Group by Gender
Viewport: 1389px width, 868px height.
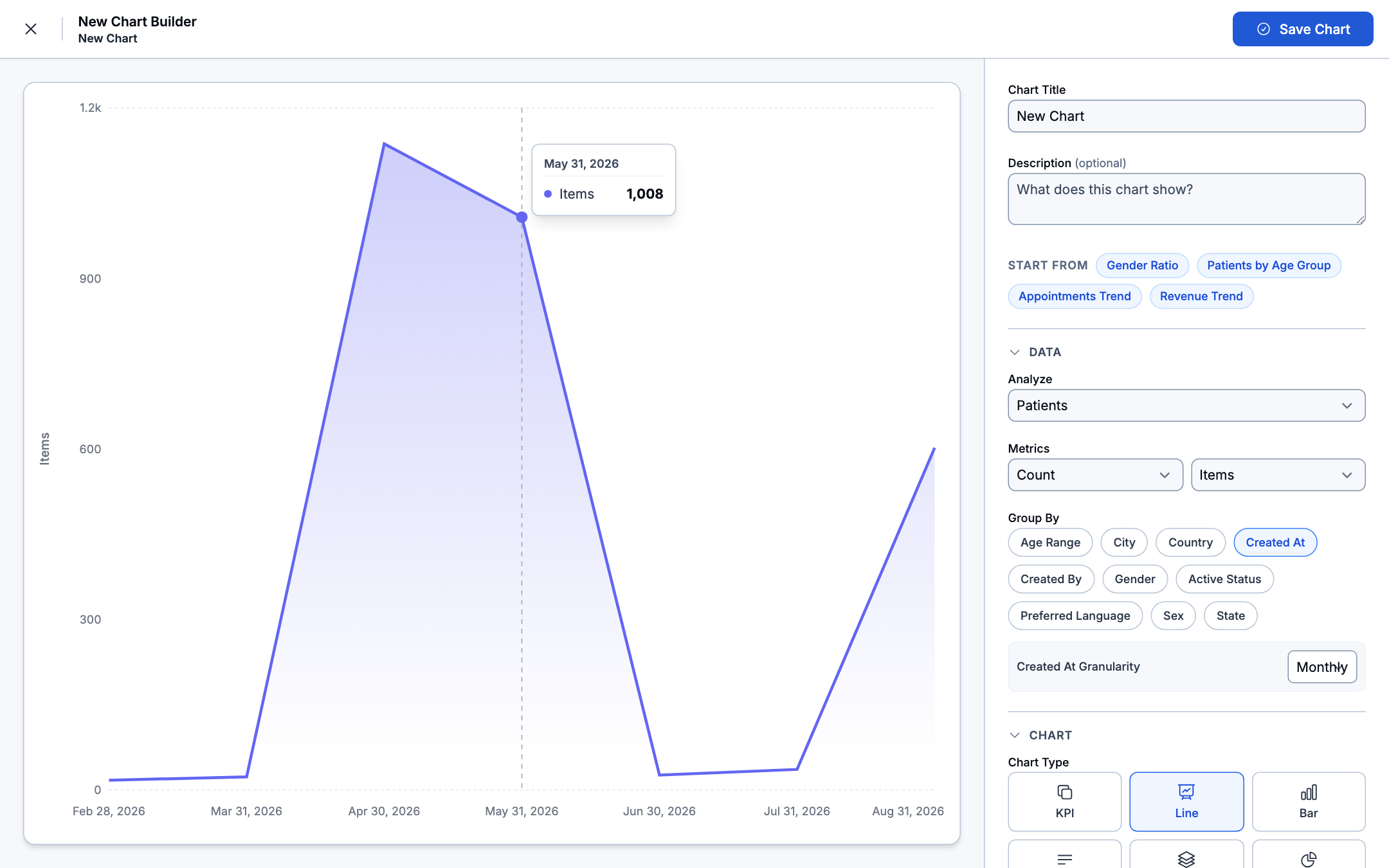[x=1135, y=579]
